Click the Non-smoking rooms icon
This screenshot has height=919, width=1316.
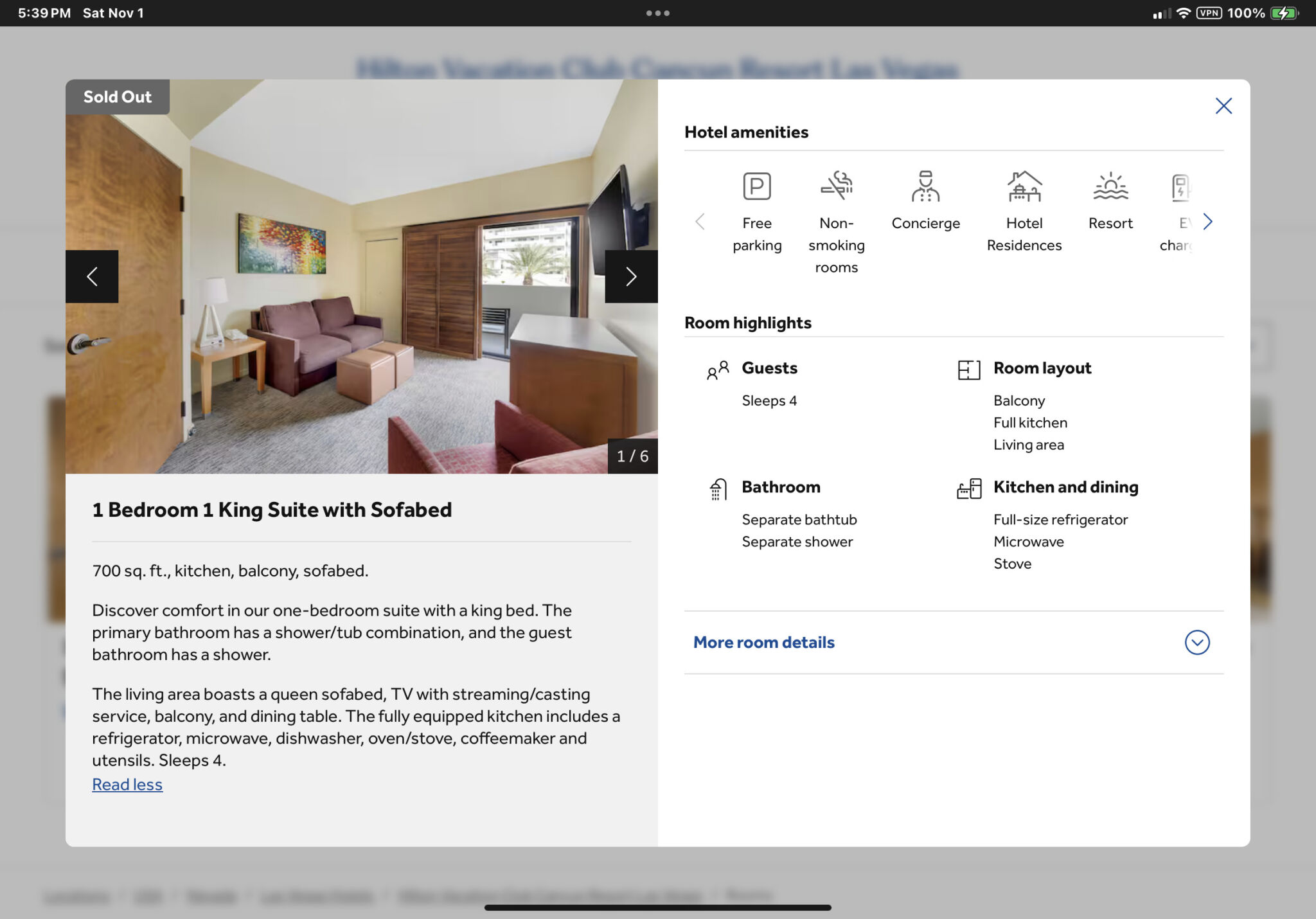click(x=836, y=186)
